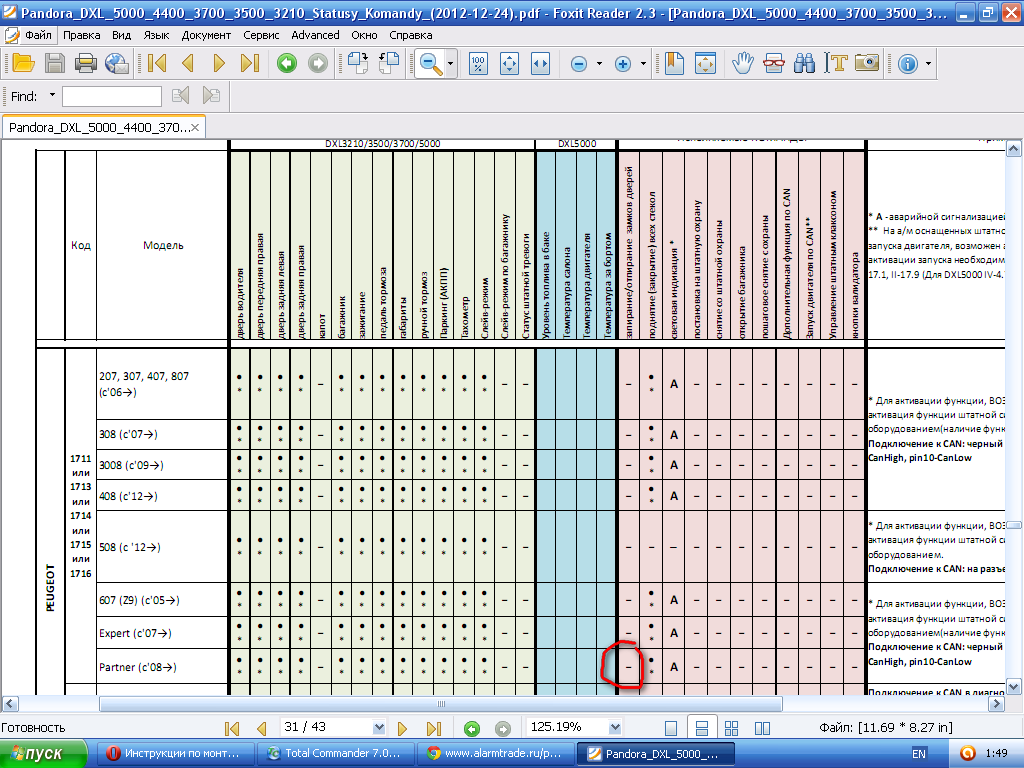Select the Zoom Out magnifier tool
The height and width of the screenshot is (768, 1024).
pos(430,63)
